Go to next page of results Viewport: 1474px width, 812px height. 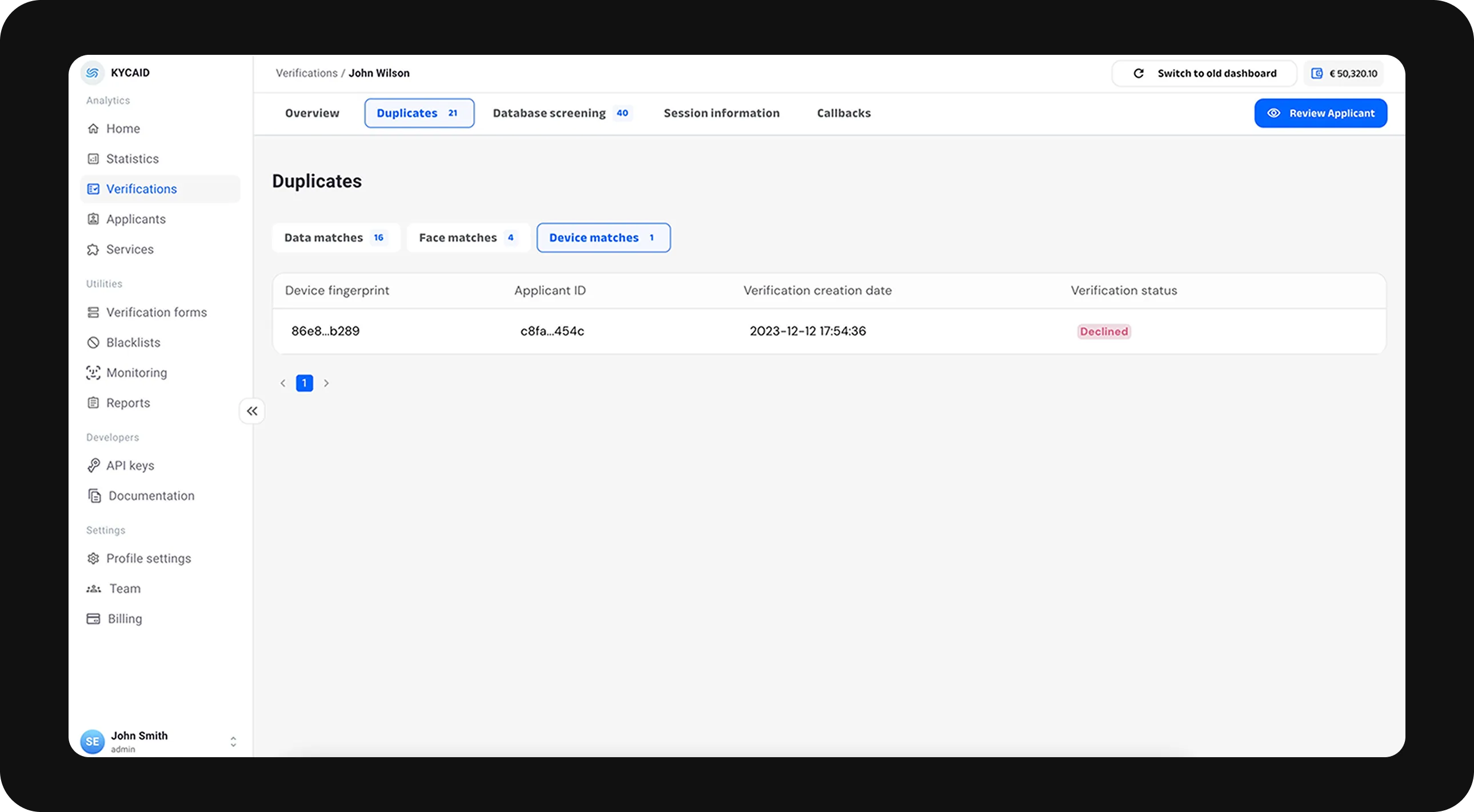point(326,383)
